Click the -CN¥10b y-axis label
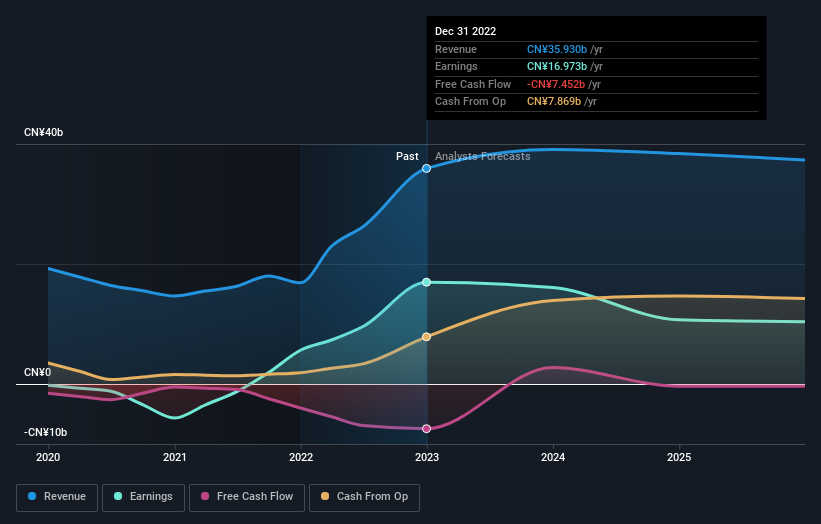This screenshot has height=524, width=821. [x=46, y=432]
